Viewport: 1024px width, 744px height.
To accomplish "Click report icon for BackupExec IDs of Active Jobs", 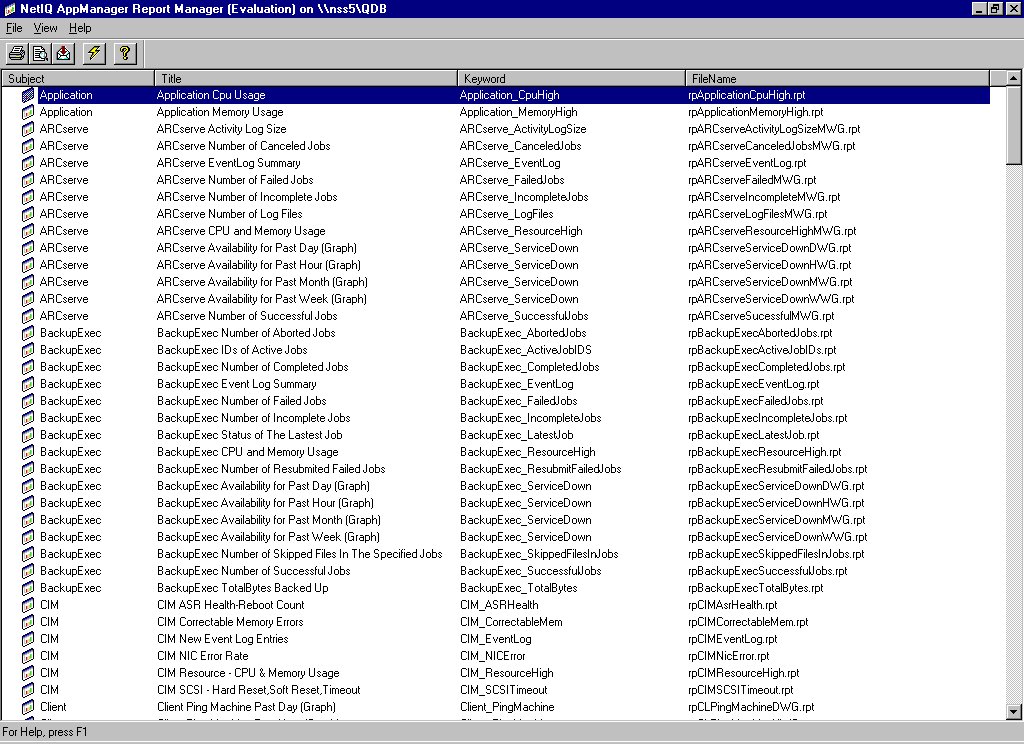I will (x=27, y=350).
